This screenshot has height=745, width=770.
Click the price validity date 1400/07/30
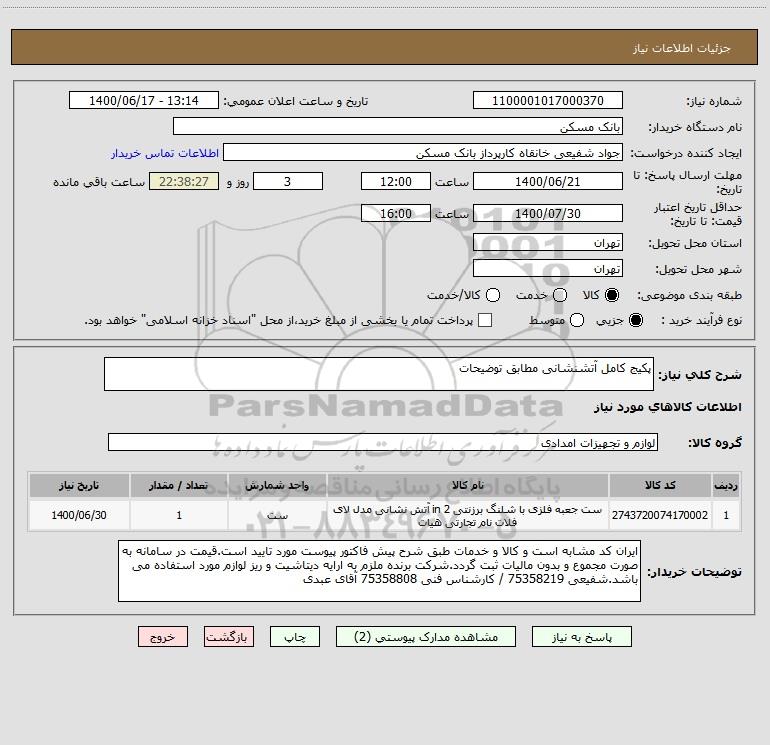548,213
